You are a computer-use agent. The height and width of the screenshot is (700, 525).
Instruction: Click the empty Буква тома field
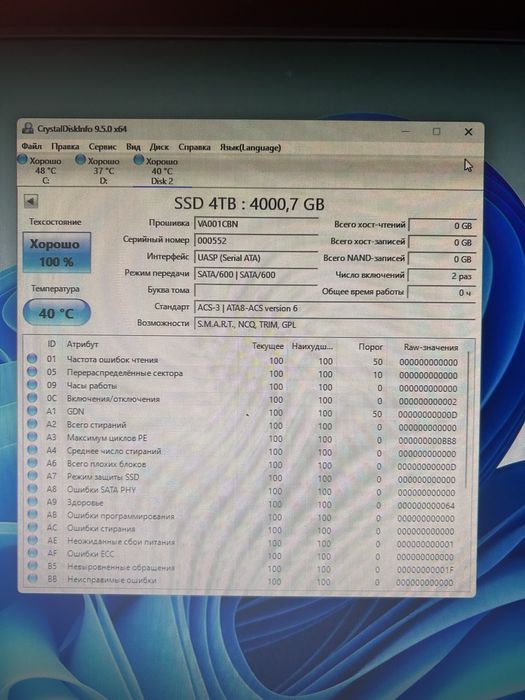256,291
